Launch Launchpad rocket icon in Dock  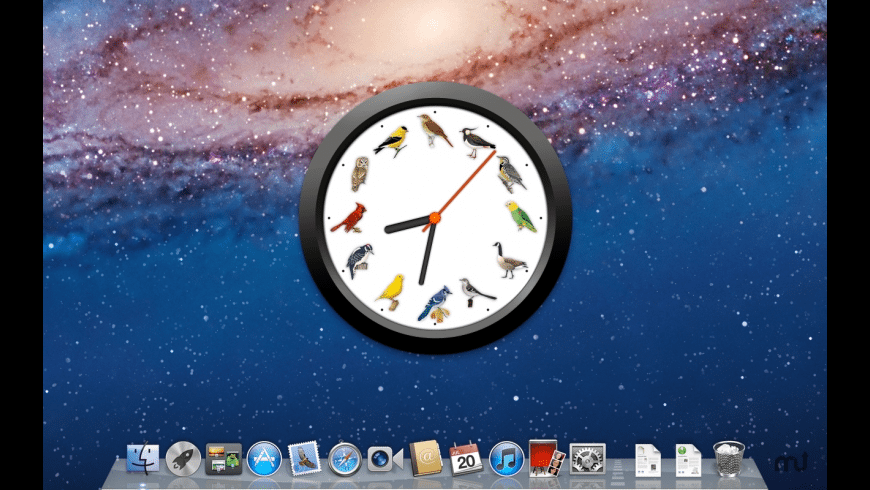pos(183,459)
